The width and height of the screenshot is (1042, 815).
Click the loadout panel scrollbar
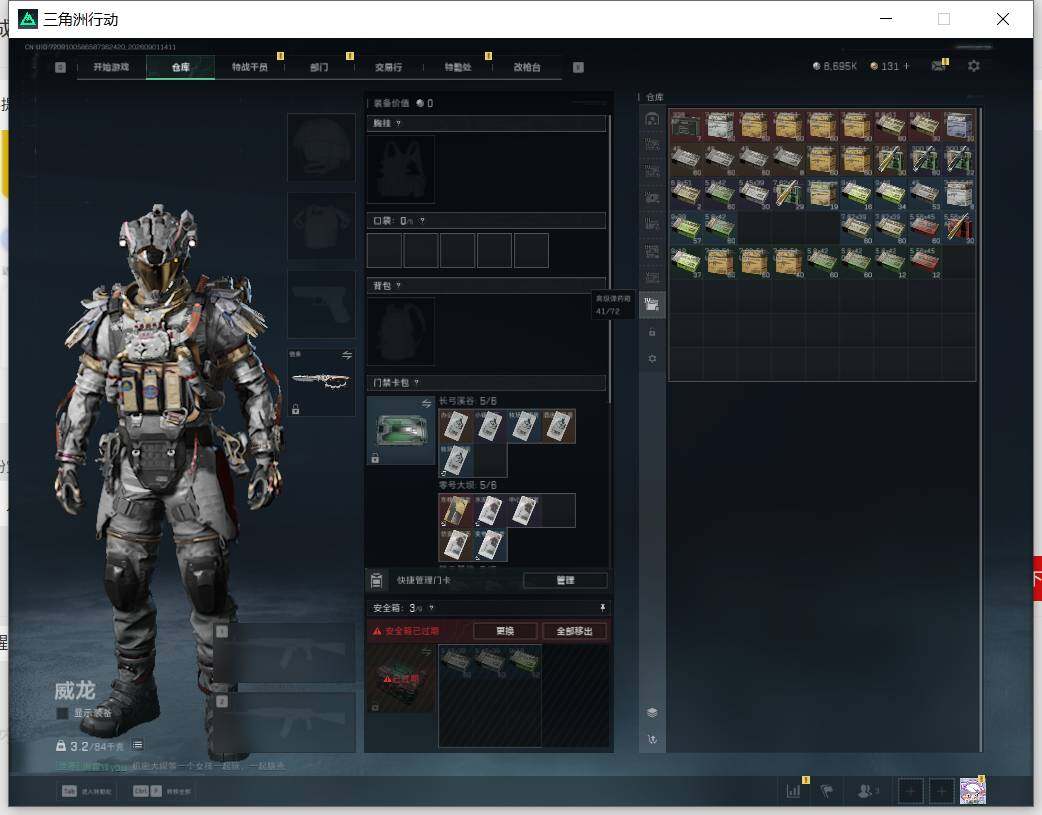pyautogui.click(x=610, y=259)
